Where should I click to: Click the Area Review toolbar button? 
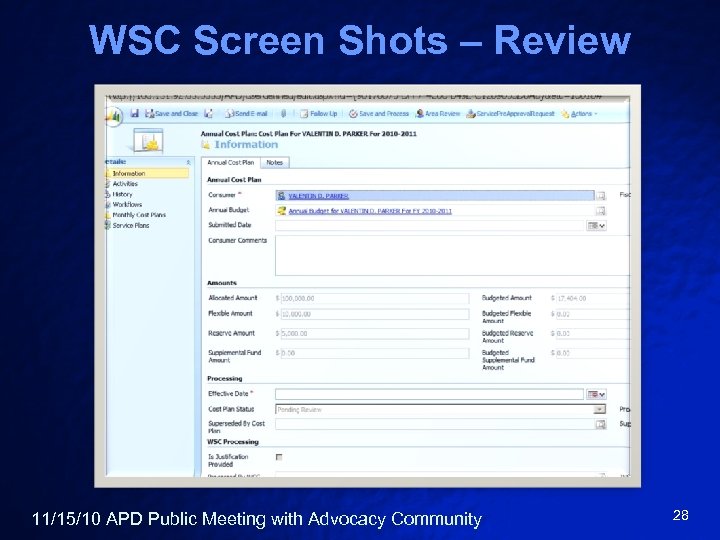(438, 113)
